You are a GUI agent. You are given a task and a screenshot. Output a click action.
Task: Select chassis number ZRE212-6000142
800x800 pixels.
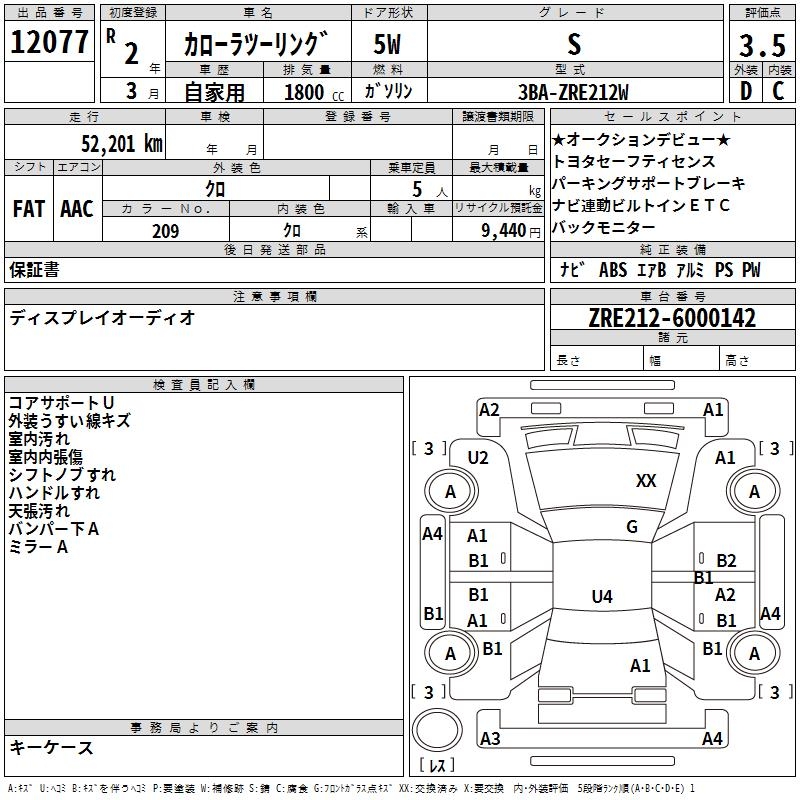pos(672,318)
